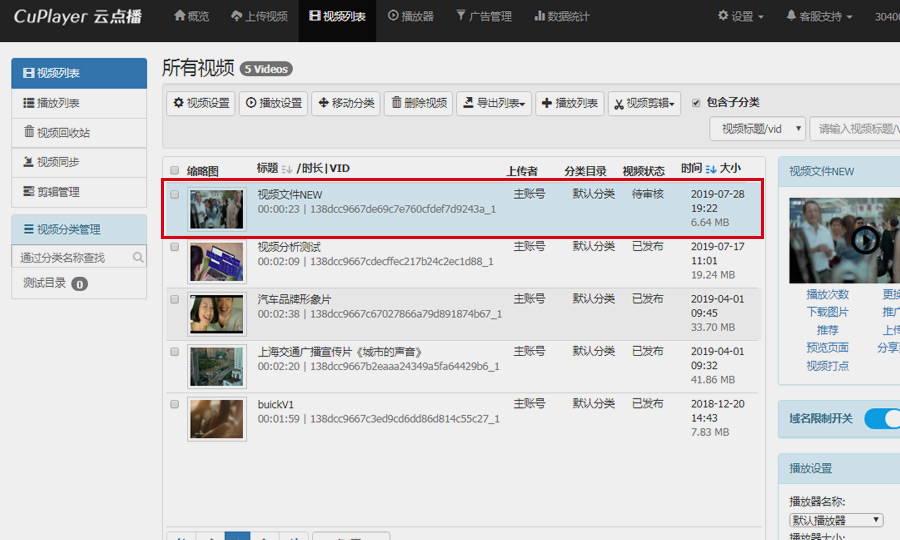This screenshot has height=540, width=900.
Task: Click the 汽车品牌形象片 video thumbnail
Action: (217, 314)
